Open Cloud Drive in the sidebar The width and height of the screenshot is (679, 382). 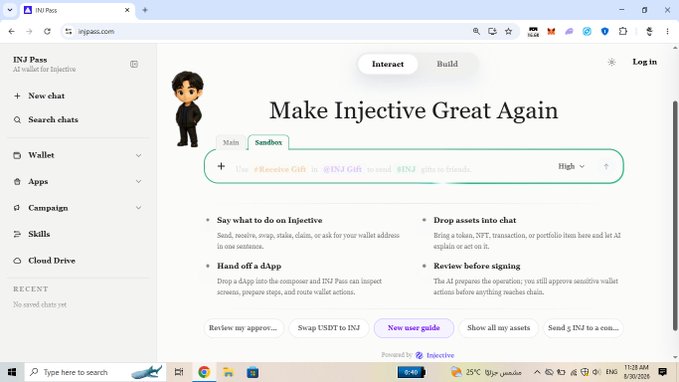pos(52,260)
